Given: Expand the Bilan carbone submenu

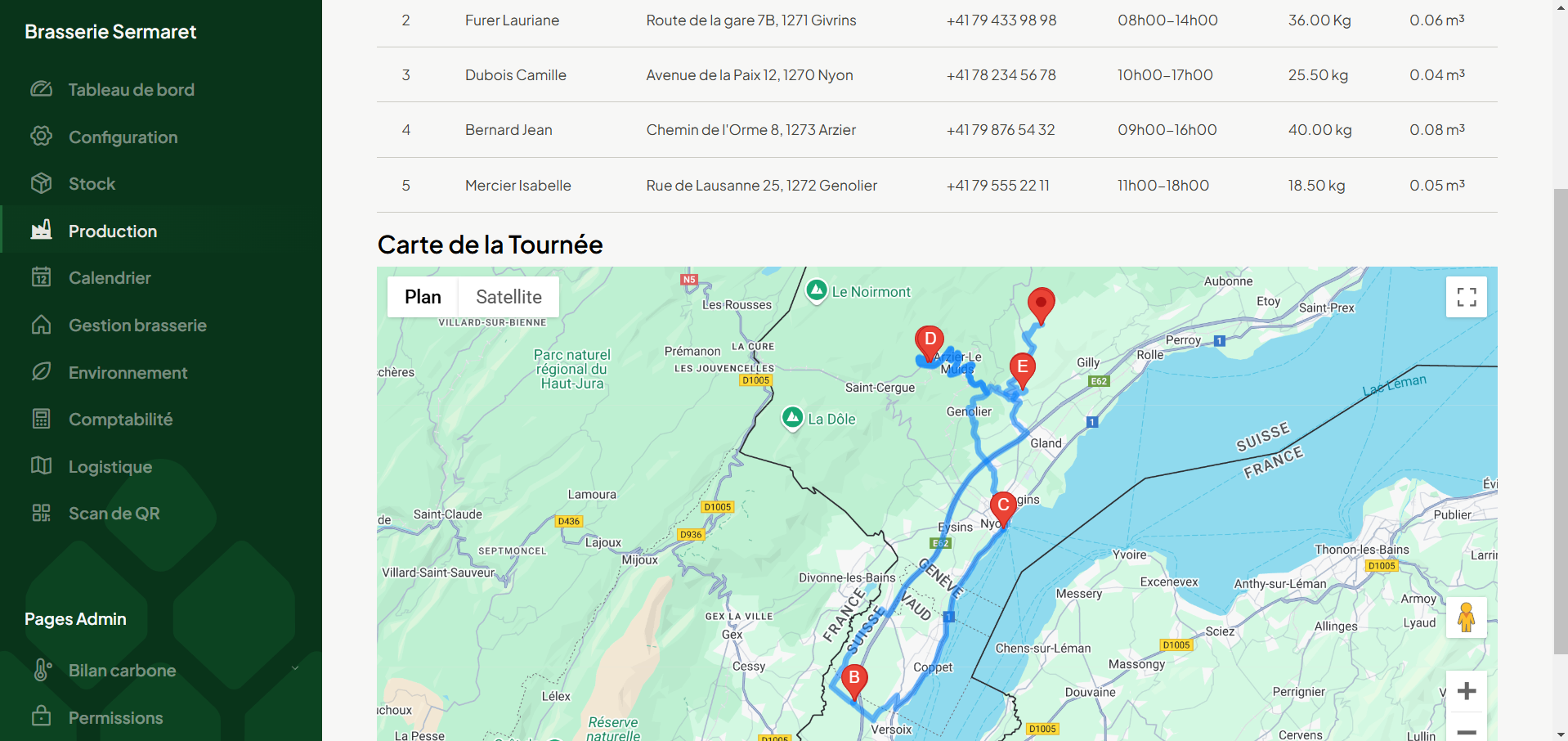Looking at the screenshot, I should tap(295, 669).
